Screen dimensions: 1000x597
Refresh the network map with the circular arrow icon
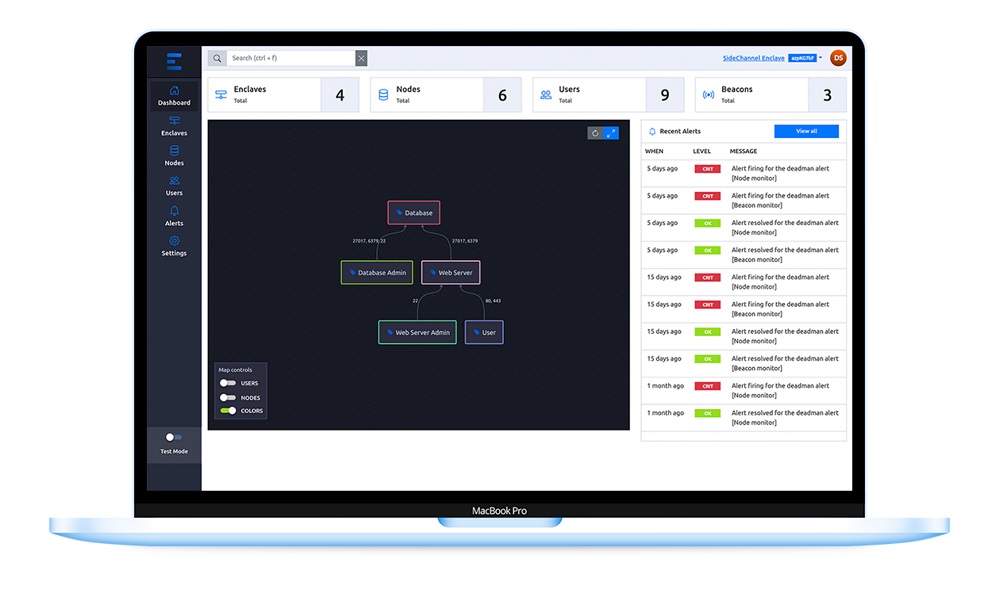pyautogui.click(x=595, y=132)
